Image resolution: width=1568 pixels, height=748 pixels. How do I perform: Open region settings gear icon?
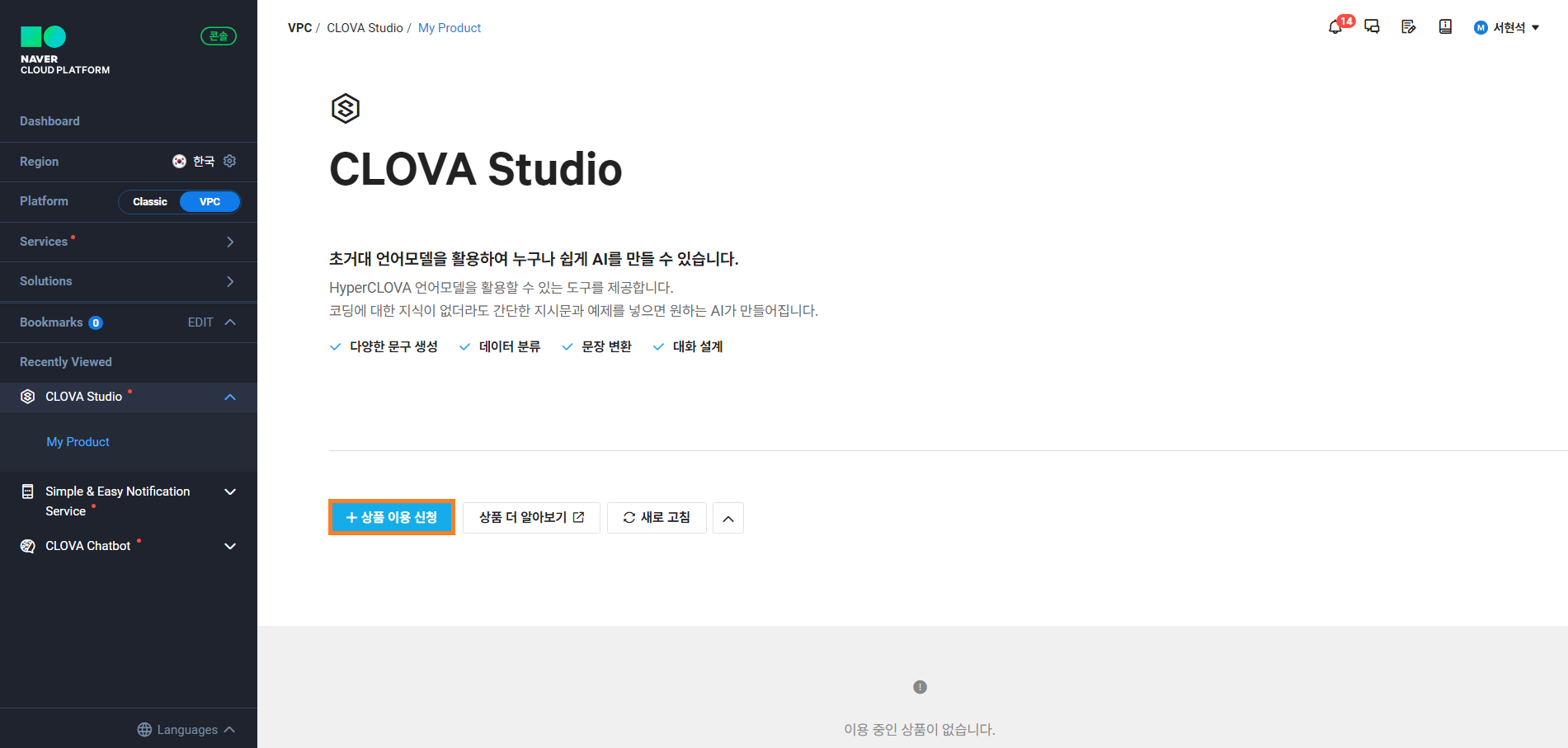(x=230, y=161)
